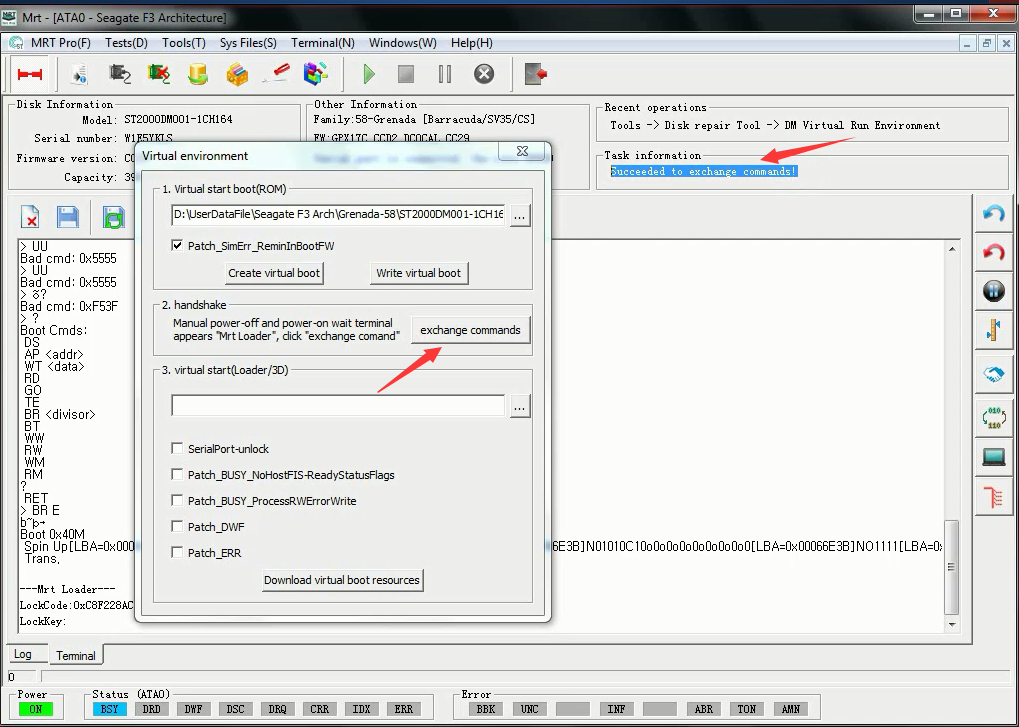Click the ruler with blue arrows icon
Screen dimensions: 1019x727
pyautogui.click(x=993, y=330)
